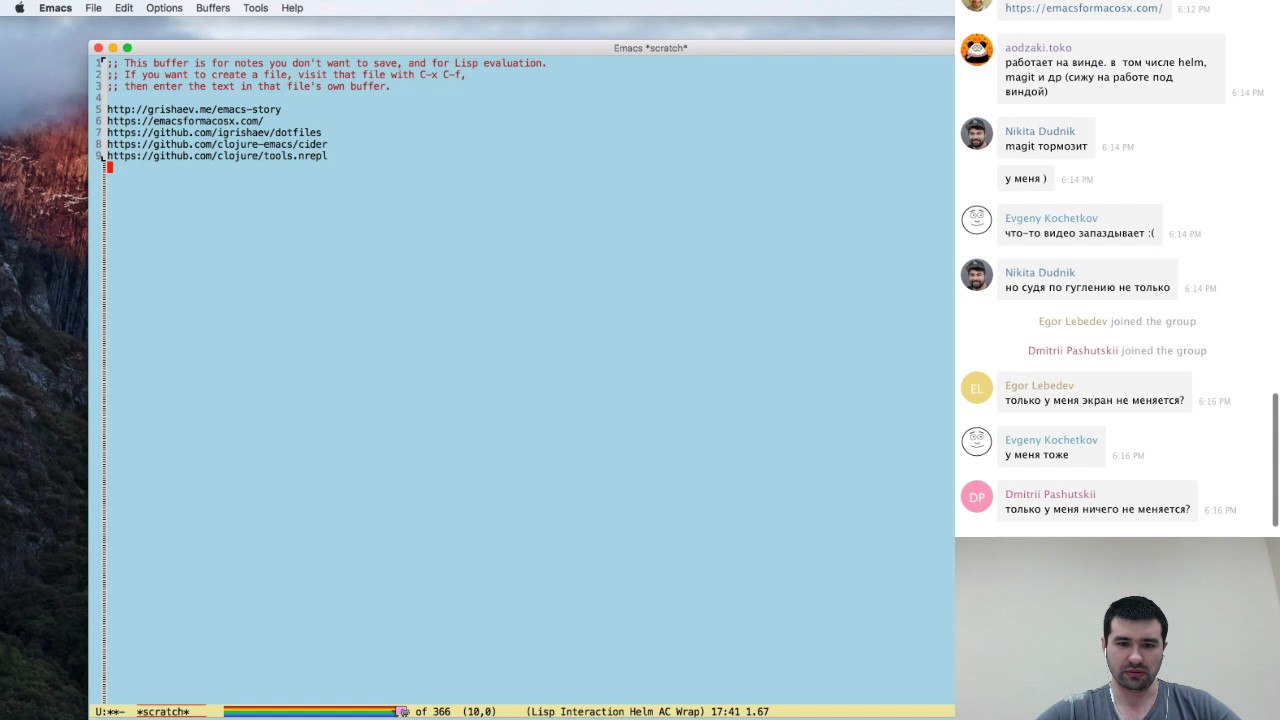Screen dimensions: 1280x720
Task: Open the Tools menu
Action: coord(256,8)
